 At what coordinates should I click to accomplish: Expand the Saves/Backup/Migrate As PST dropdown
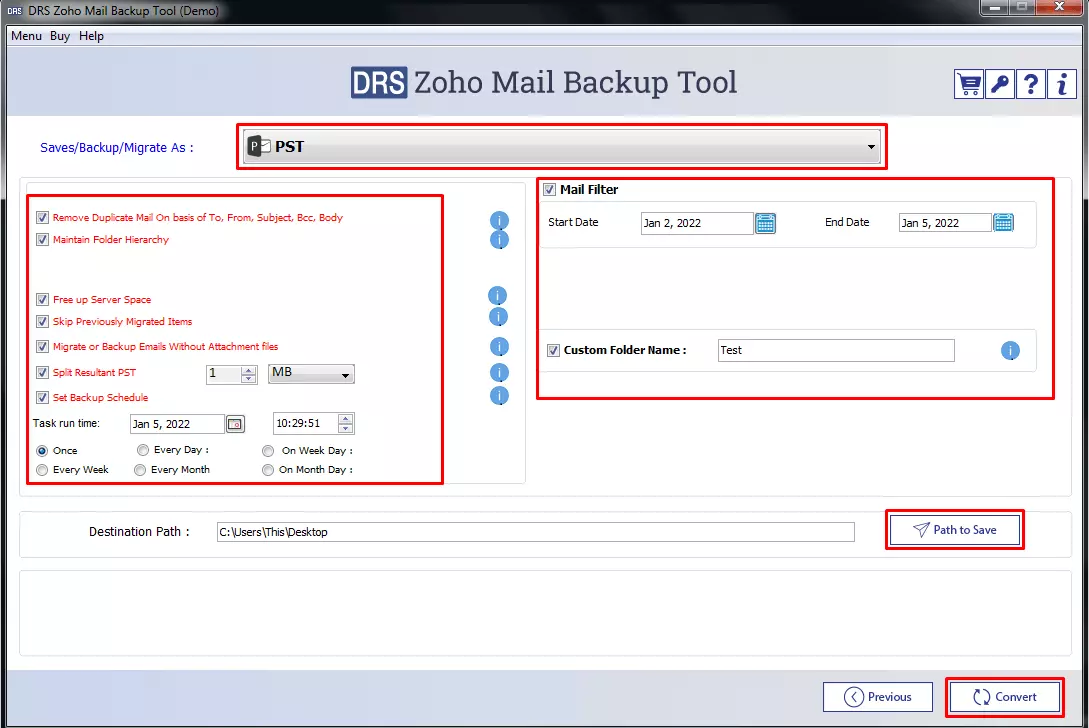[x=562, y=147]
